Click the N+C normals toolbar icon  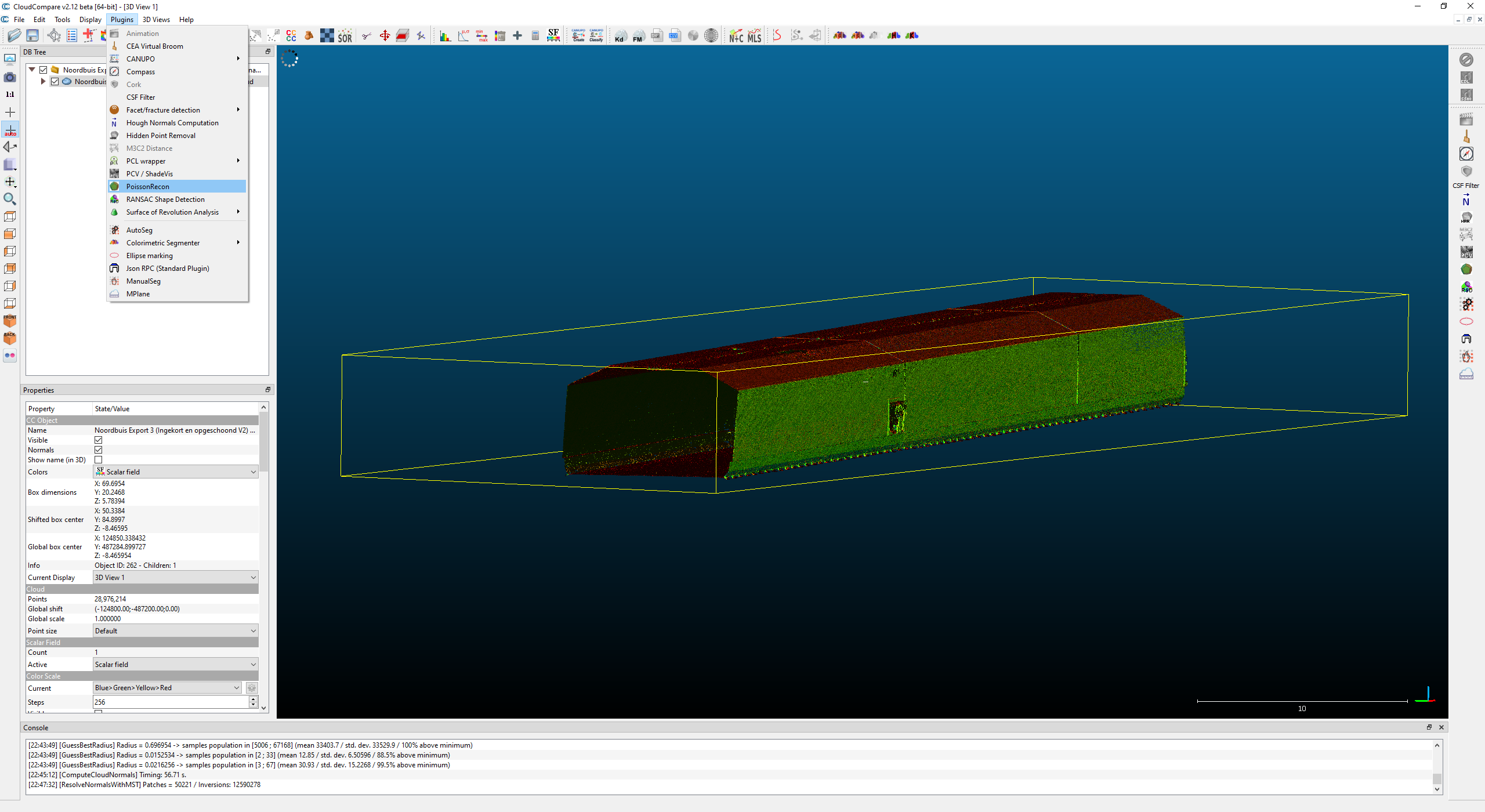coord(736,36)
